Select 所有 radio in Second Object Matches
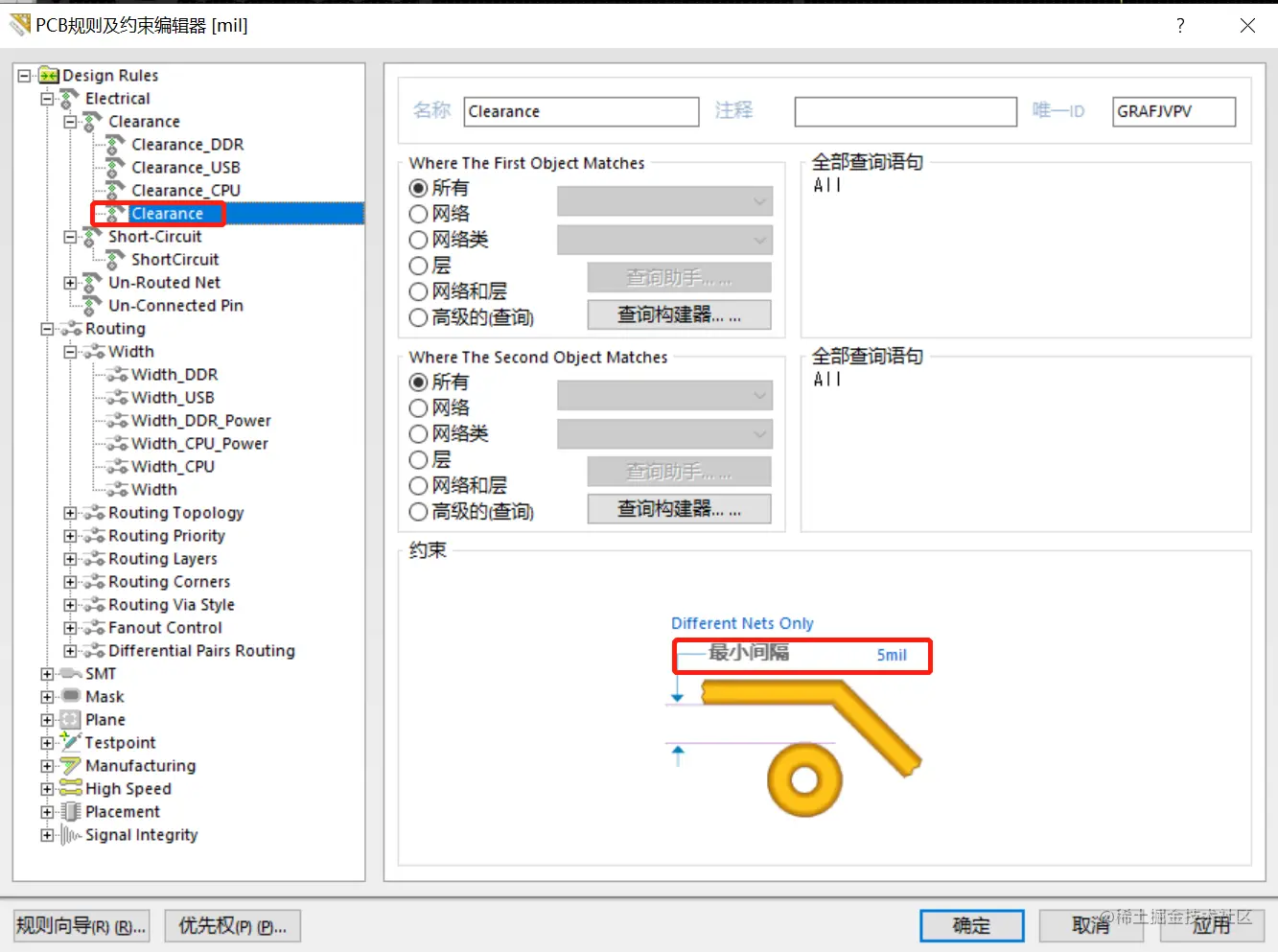Screen dimensions: 1278x952 tap(418, 382)
